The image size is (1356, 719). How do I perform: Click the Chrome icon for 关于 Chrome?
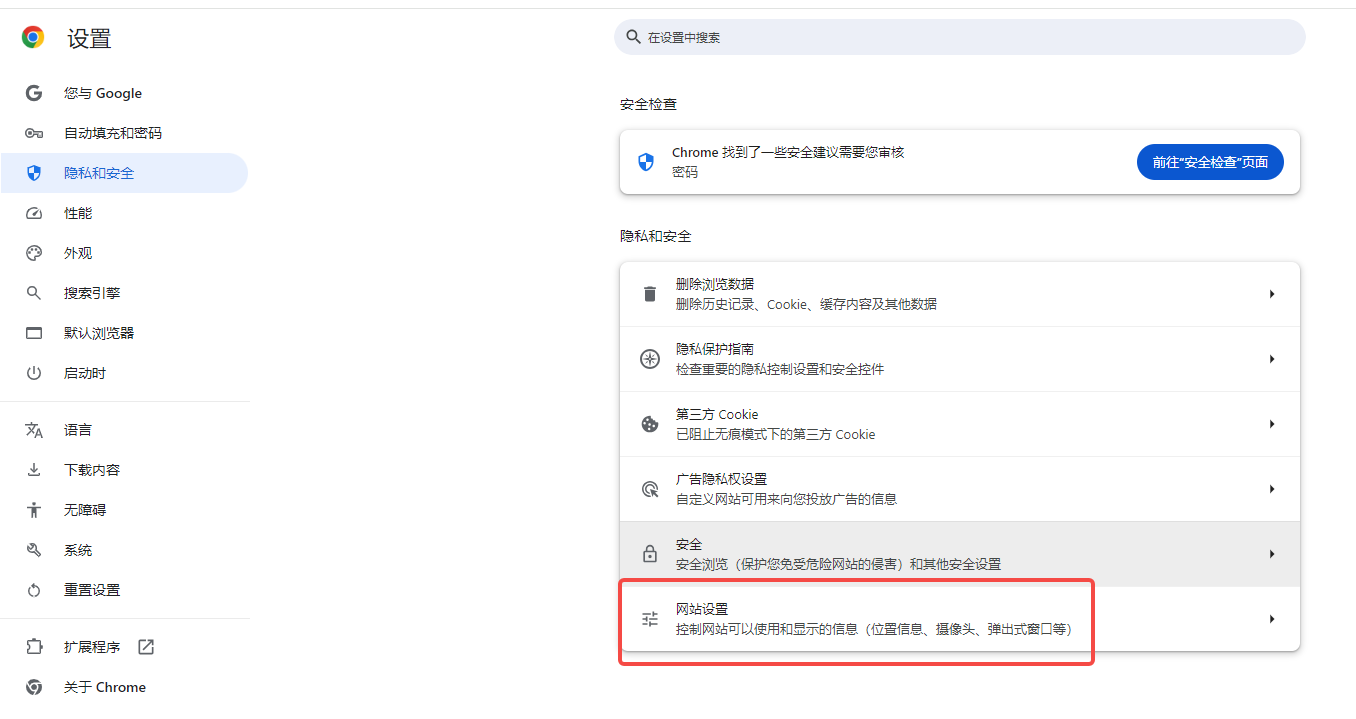pos(34,687)
